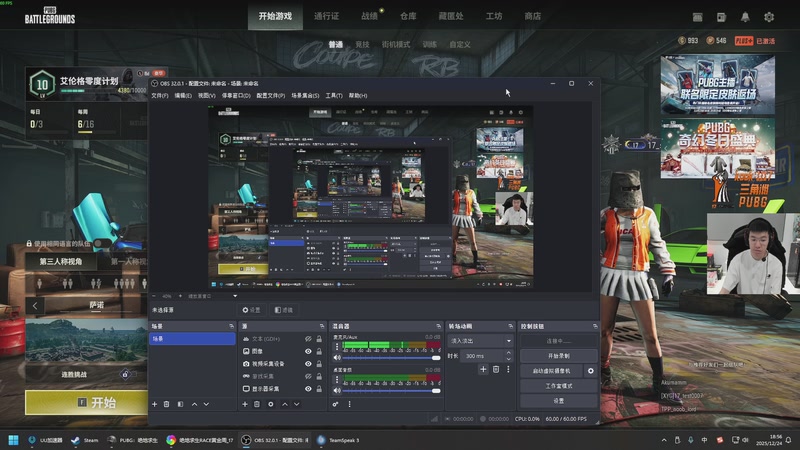The width and height of the screenshot is (800, 450).
Task: Undock the 场景 panel using its header icon
Action: tap(232, 326)
